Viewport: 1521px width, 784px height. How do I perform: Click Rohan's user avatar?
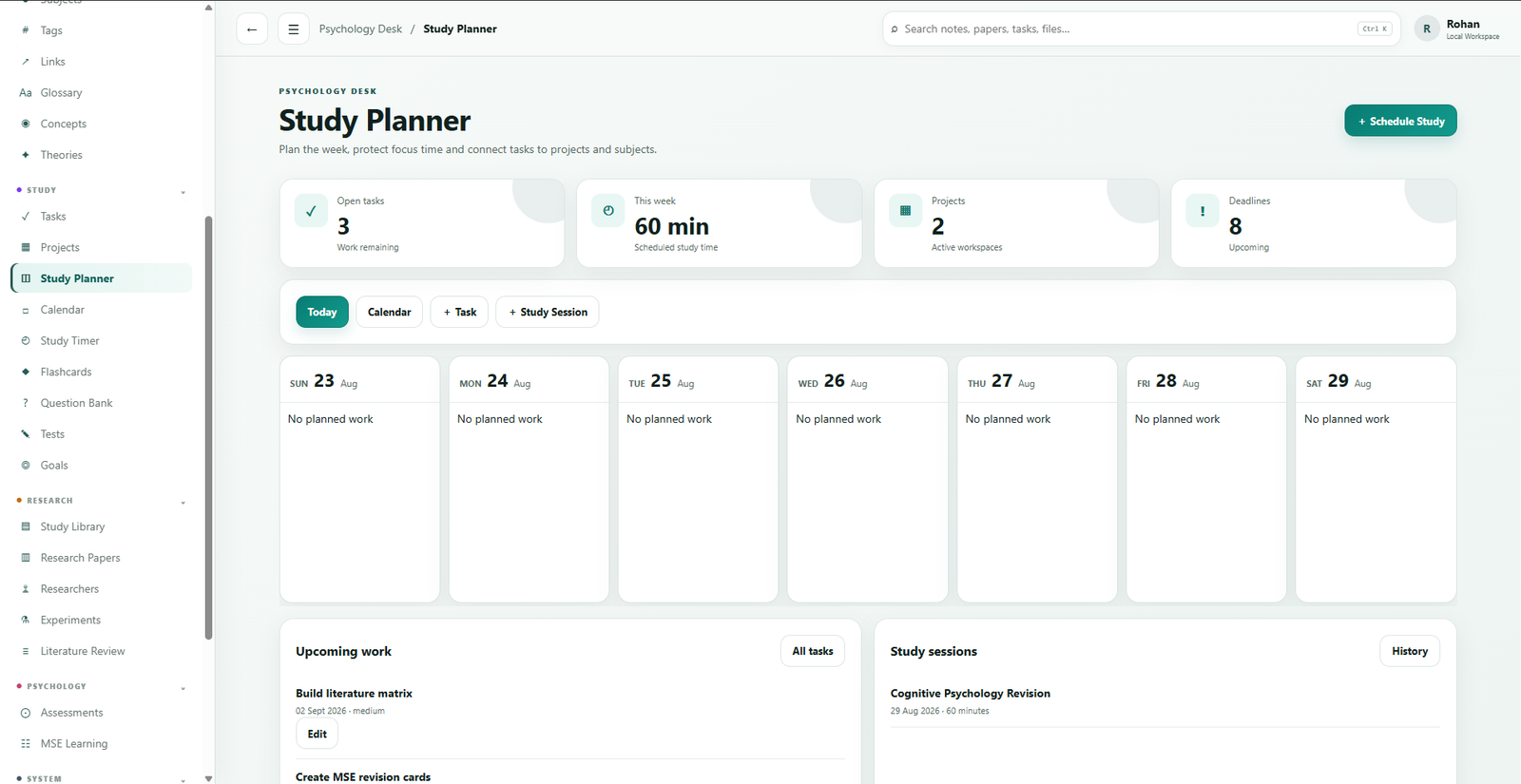pos(1427,29)
